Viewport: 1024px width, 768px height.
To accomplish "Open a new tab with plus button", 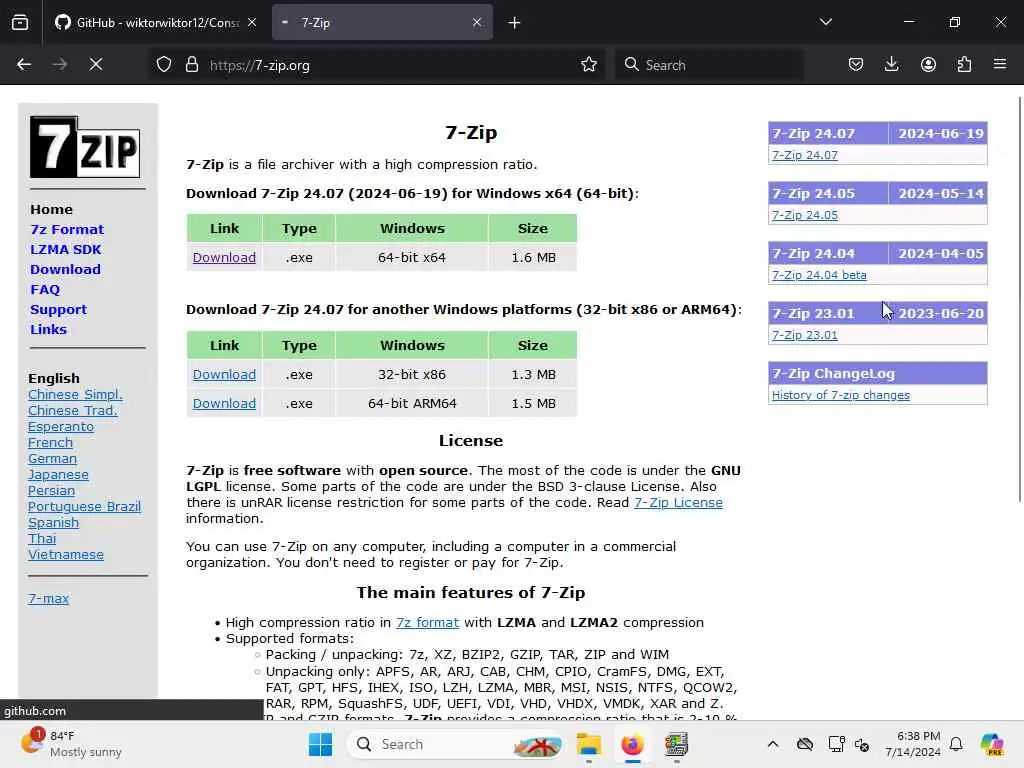I will (x=515, y=23).
